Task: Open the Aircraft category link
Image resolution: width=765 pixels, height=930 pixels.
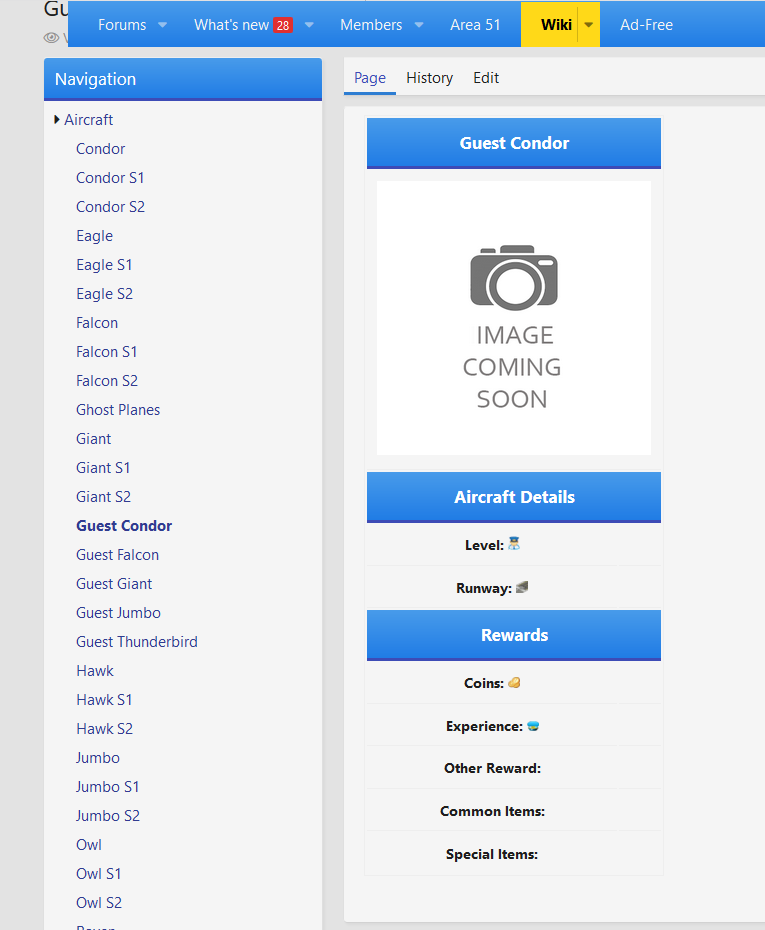Action: [88, 120]
